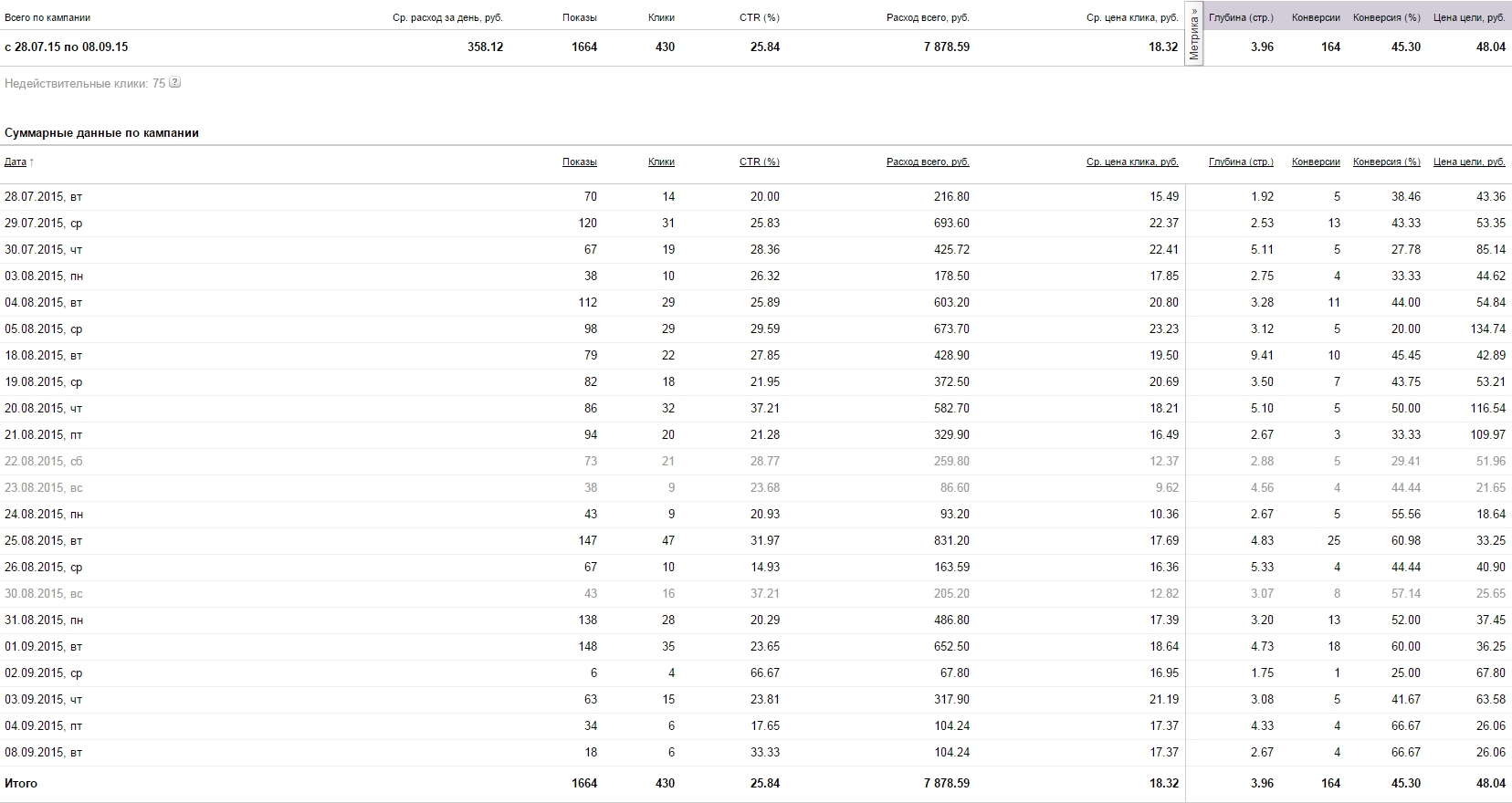Click the date 04.09.2015, пт
Viewport: 1512px width, 803px height.
[x=43, y=725]
